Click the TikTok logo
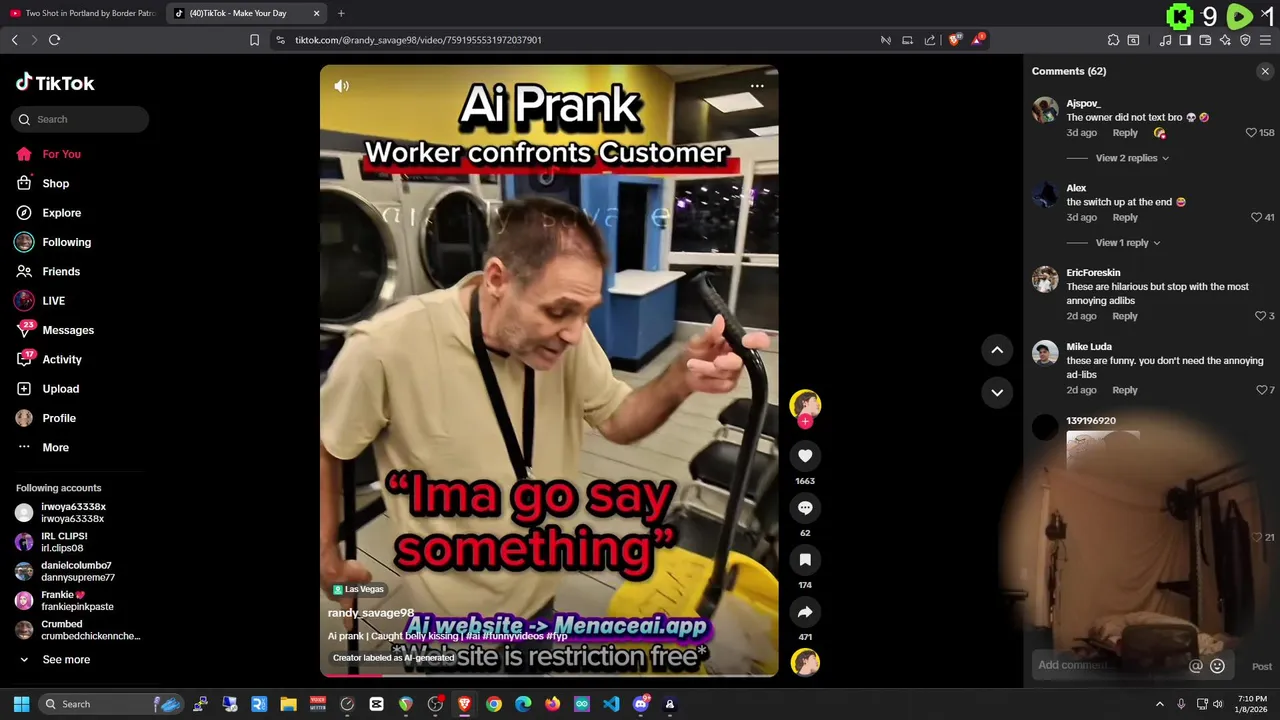The image size is (1280, 720). tap(55, 83)
